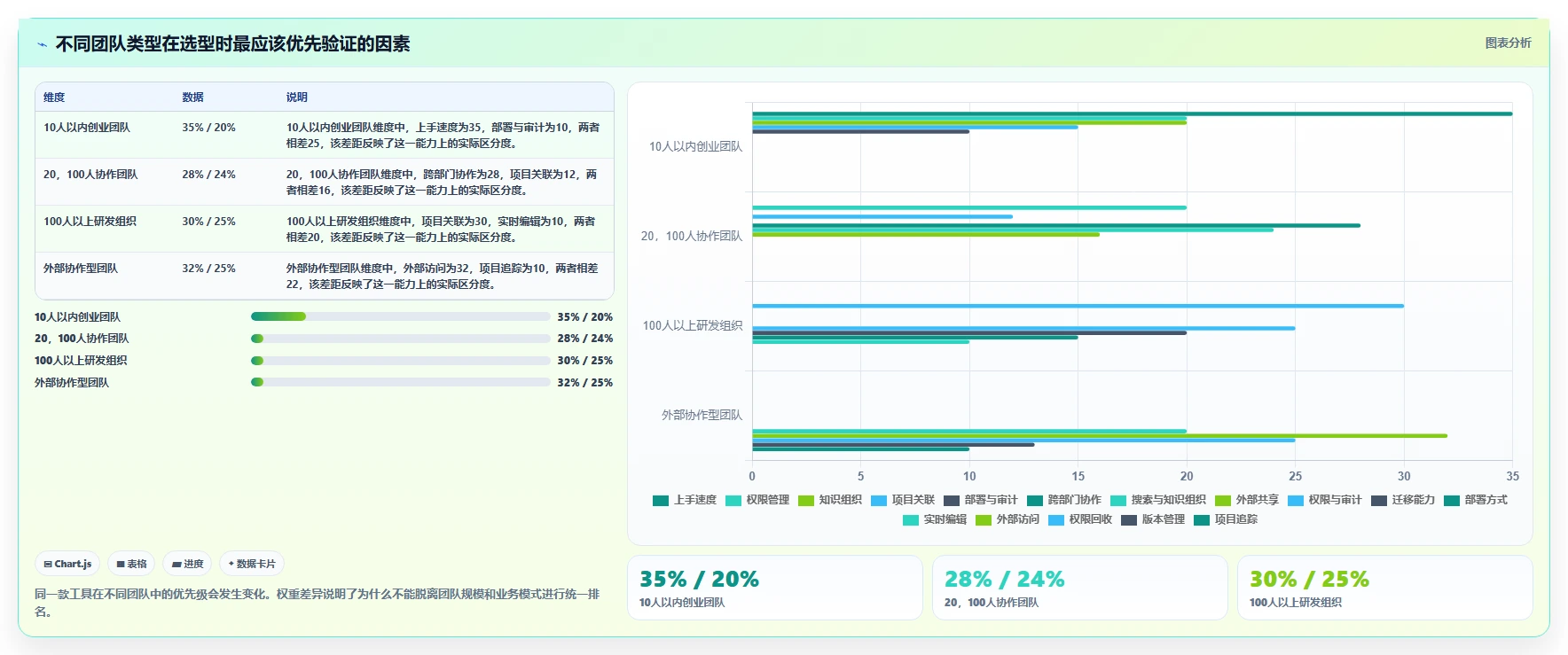Click the 100人以上研发组织 progress bar

click(x=401, y=361)
